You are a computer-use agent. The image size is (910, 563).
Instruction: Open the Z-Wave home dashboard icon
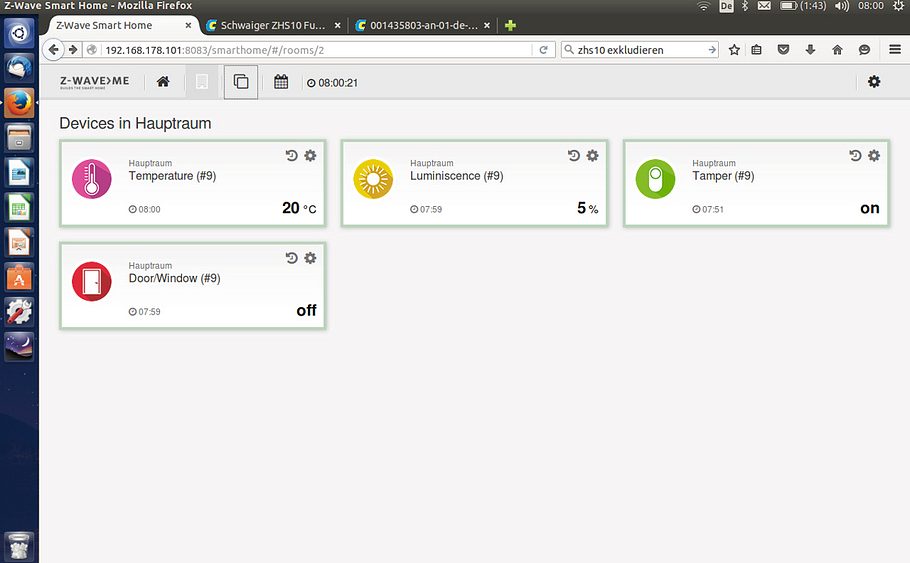click(163, 82)
